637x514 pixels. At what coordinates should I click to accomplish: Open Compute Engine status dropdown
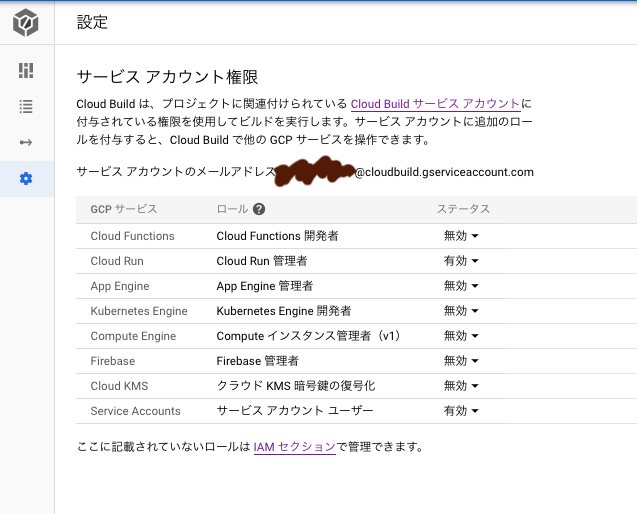pos(461,336)
